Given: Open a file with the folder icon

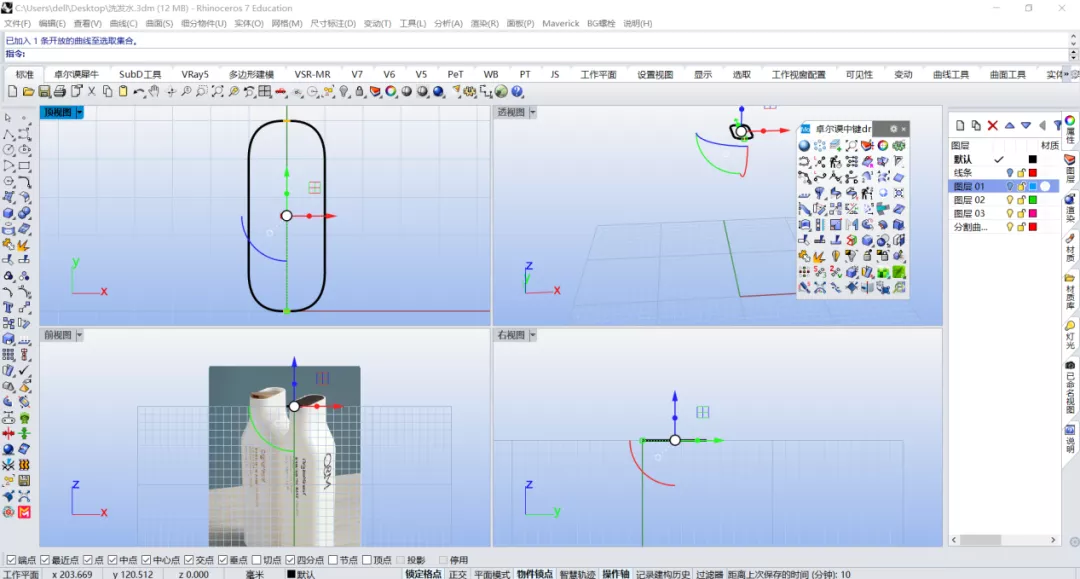Looking at the screenshot, I should [x=28, y=92].
